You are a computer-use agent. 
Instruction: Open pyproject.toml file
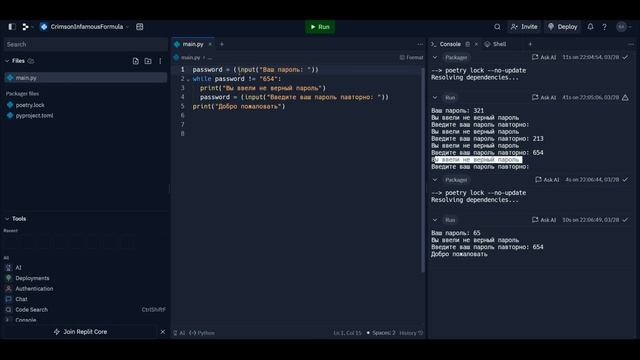click(x=34, y=116)
